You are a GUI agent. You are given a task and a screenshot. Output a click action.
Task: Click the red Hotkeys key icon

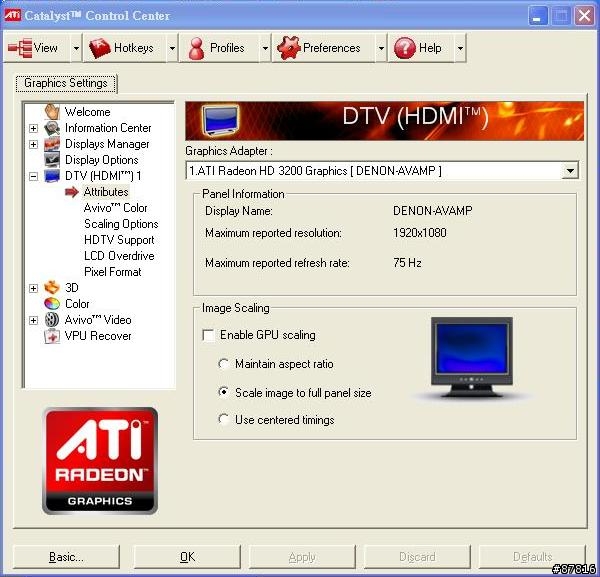click(x=99, y=48)
